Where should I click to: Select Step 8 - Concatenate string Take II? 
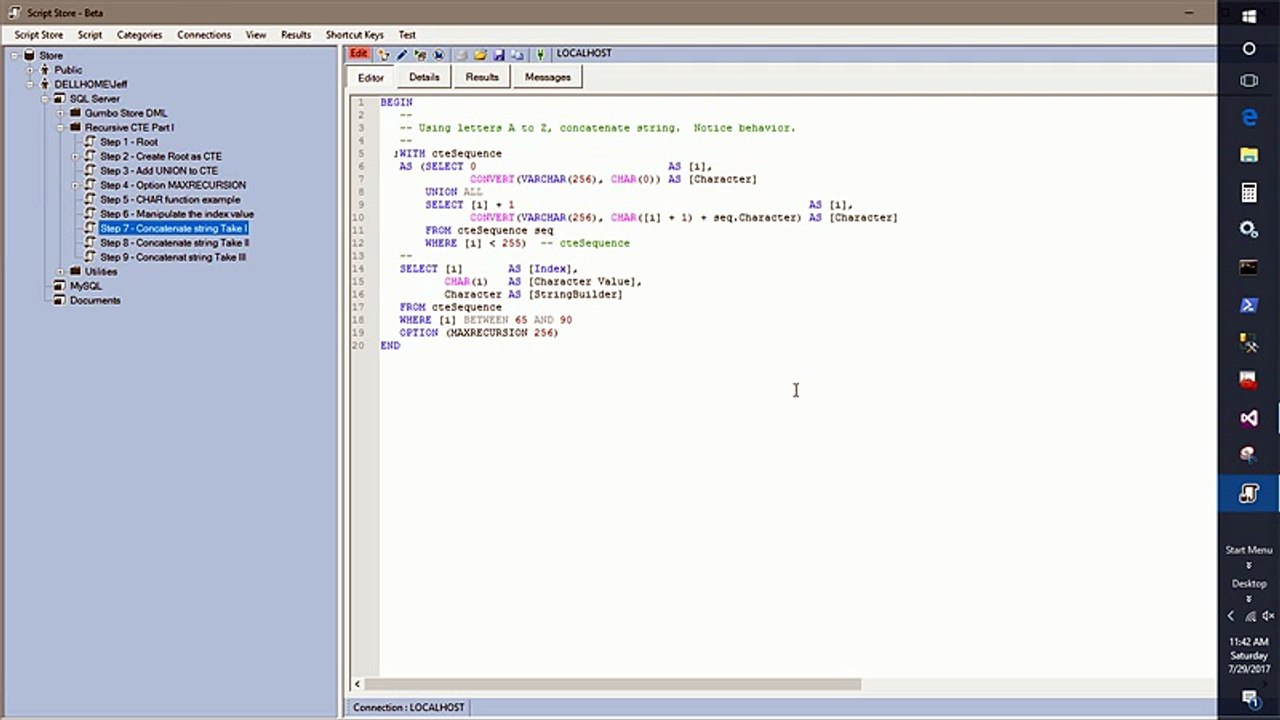pyautogui.click(x=174, y=243)
